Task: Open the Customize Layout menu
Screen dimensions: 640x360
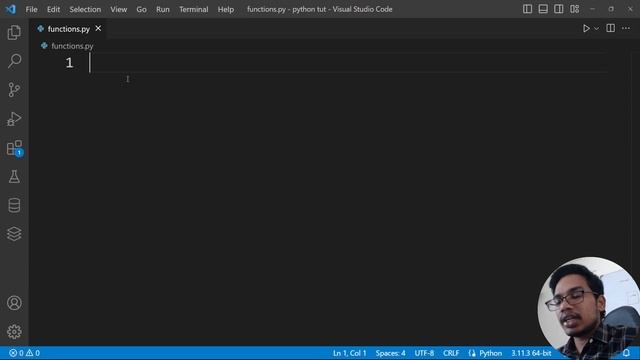Action: click(575, 9)
